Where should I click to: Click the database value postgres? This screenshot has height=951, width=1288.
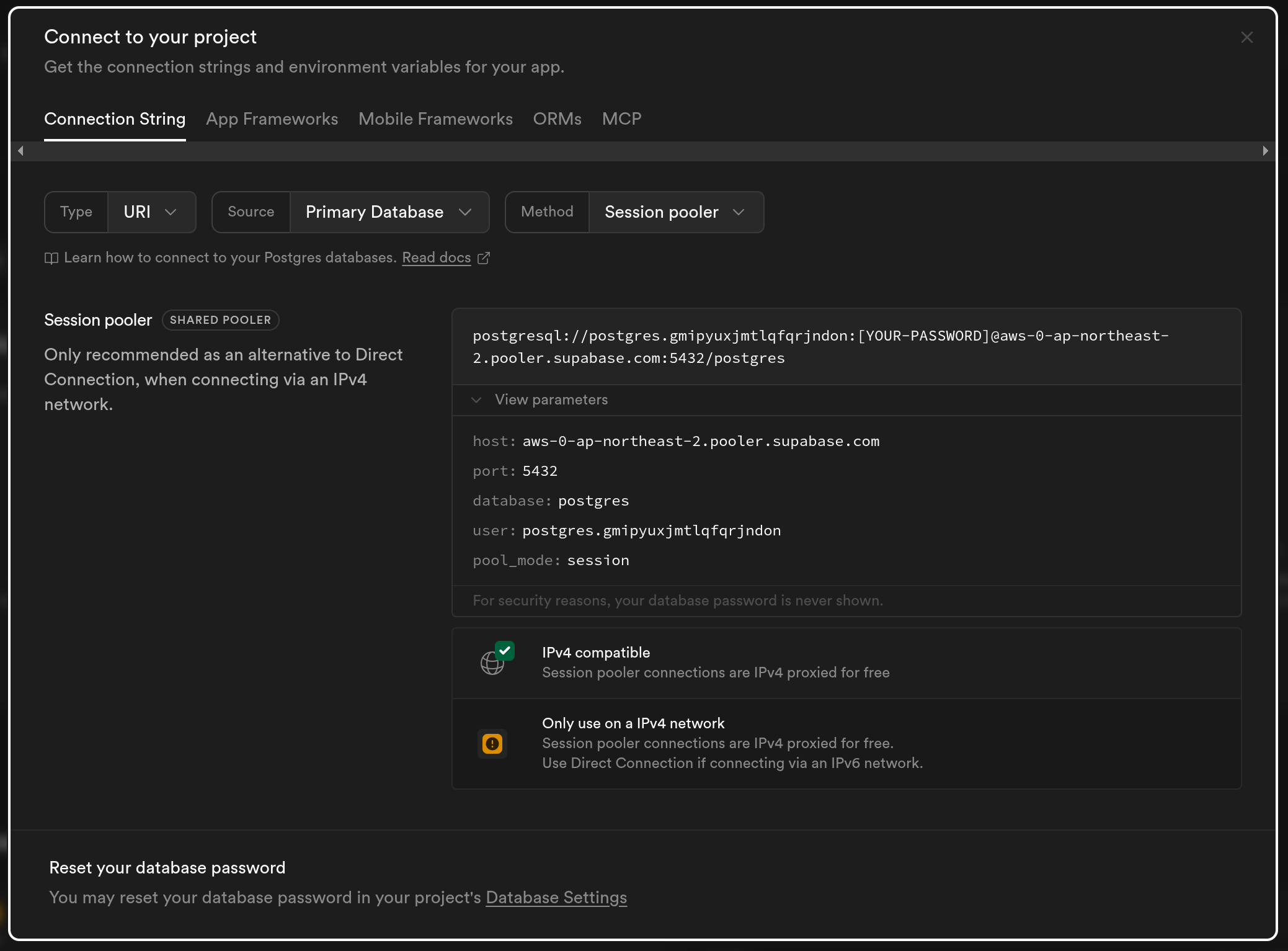coord(593,501)
